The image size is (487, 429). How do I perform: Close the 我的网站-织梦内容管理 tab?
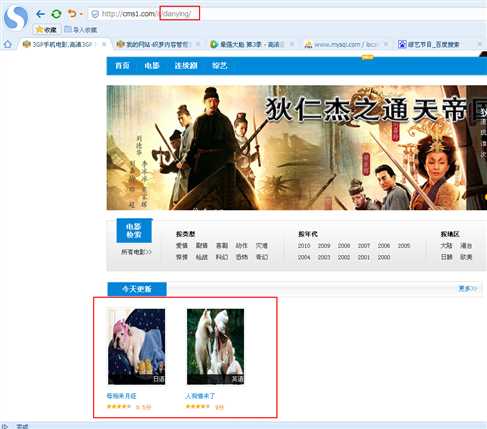(x=198, y=44)
